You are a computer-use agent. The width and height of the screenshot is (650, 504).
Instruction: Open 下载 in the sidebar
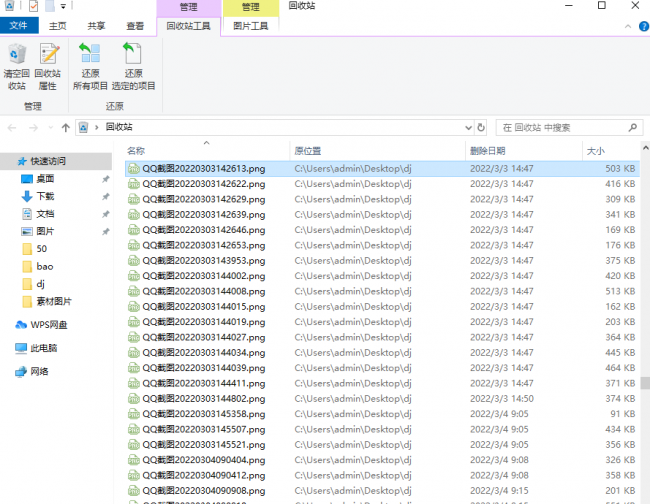pyautogui.click(x=45, y=196)
